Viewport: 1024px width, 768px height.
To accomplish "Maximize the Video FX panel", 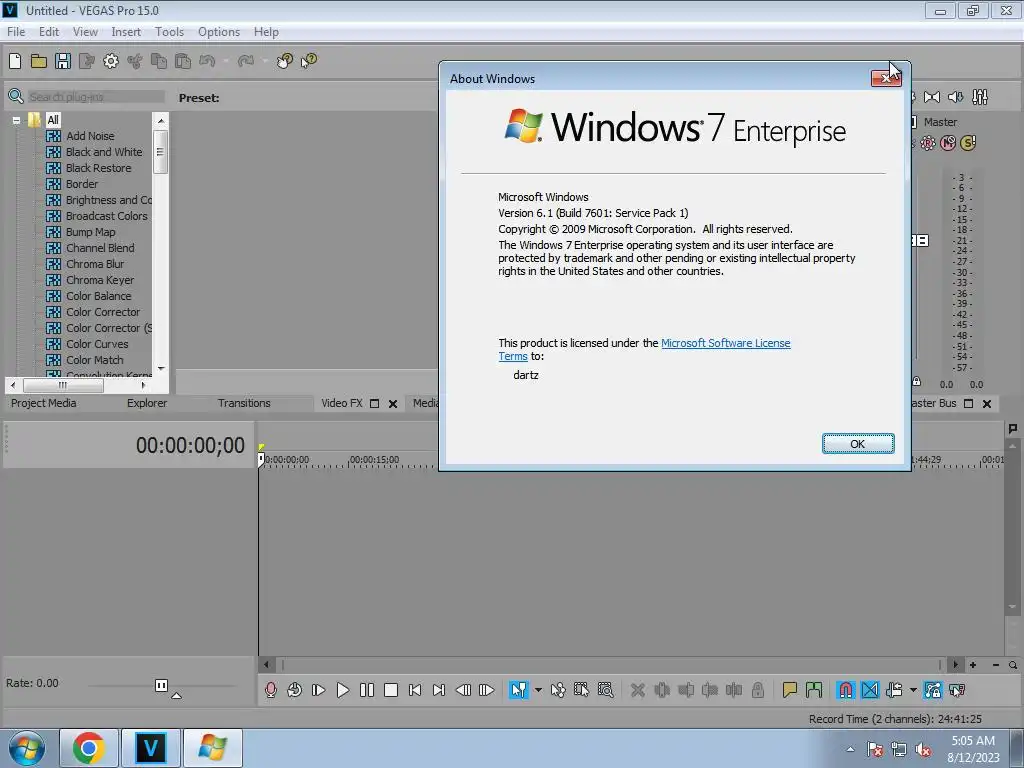I will click(375, 404).
